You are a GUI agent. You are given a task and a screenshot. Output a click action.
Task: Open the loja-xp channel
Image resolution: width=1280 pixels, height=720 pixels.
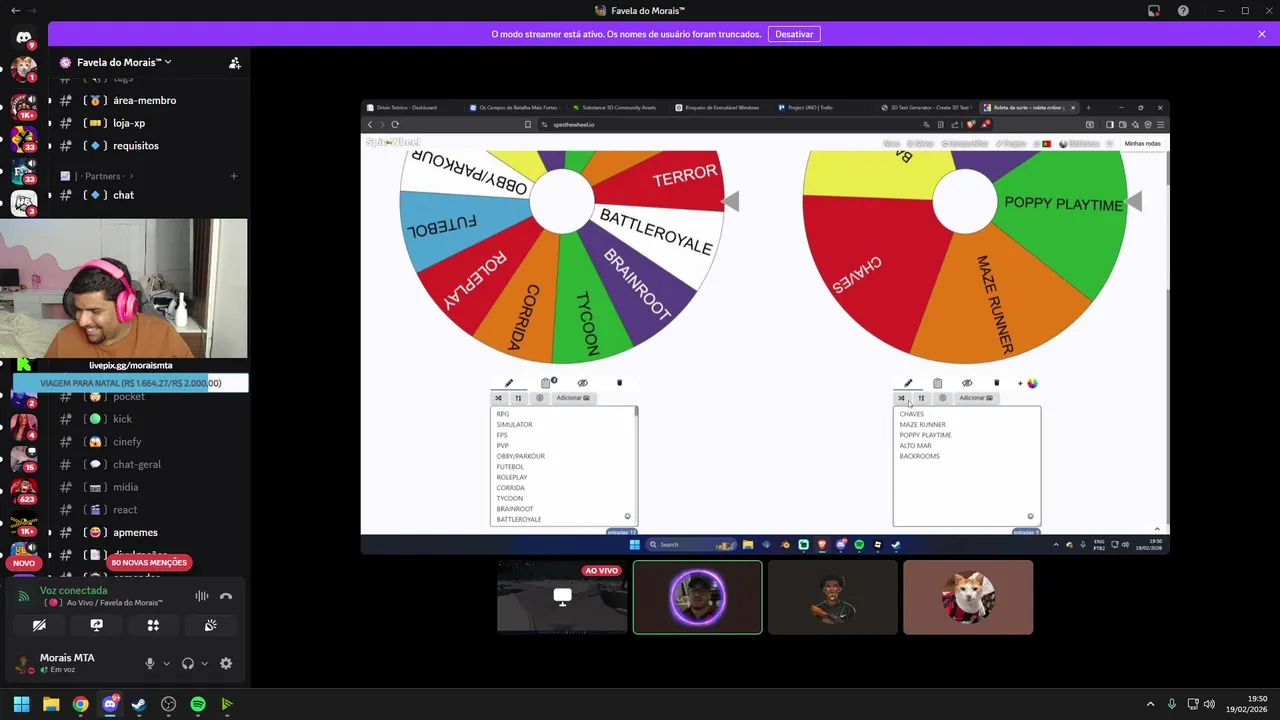click(x=130, y=123)
